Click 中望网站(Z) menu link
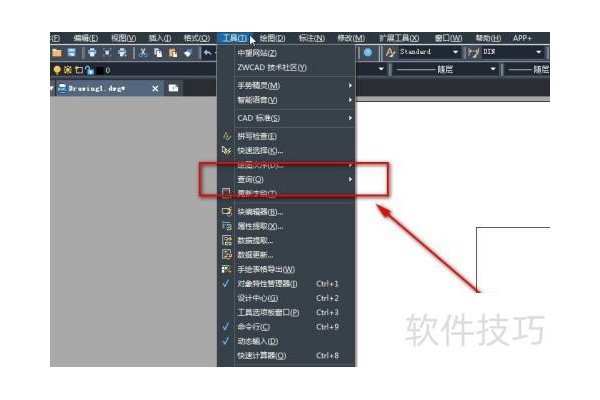This screenshot has width=600, height=400. click(x=286, y=53)
